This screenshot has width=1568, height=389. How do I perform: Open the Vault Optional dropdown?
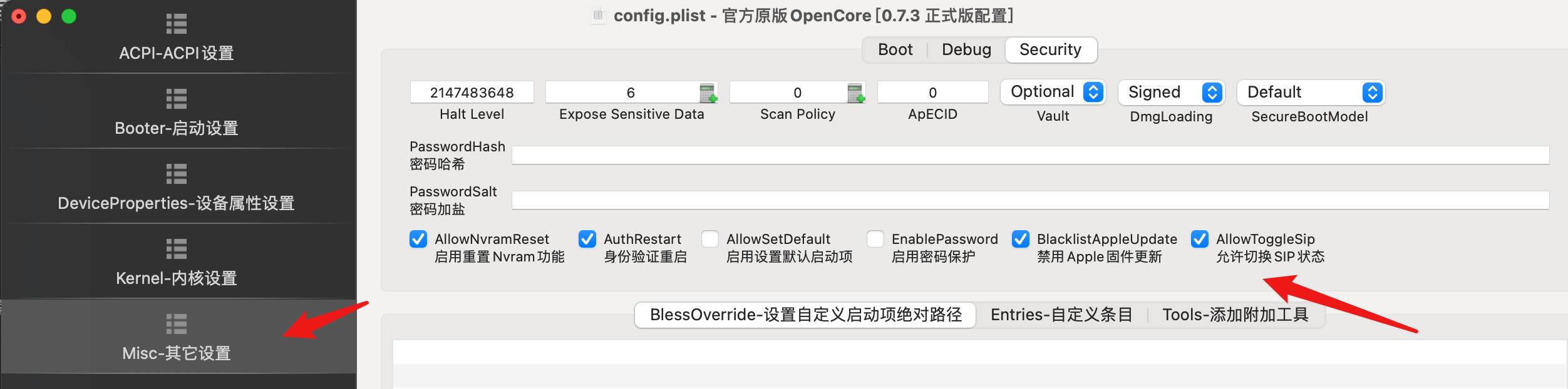pyautogui.click(x=1053, y=92)
